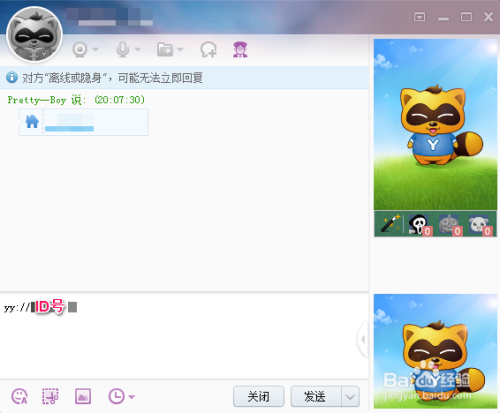This screenshot has width=500, height=413.
Task: Send a file using folder icon
Action: [x=165, y=50]
